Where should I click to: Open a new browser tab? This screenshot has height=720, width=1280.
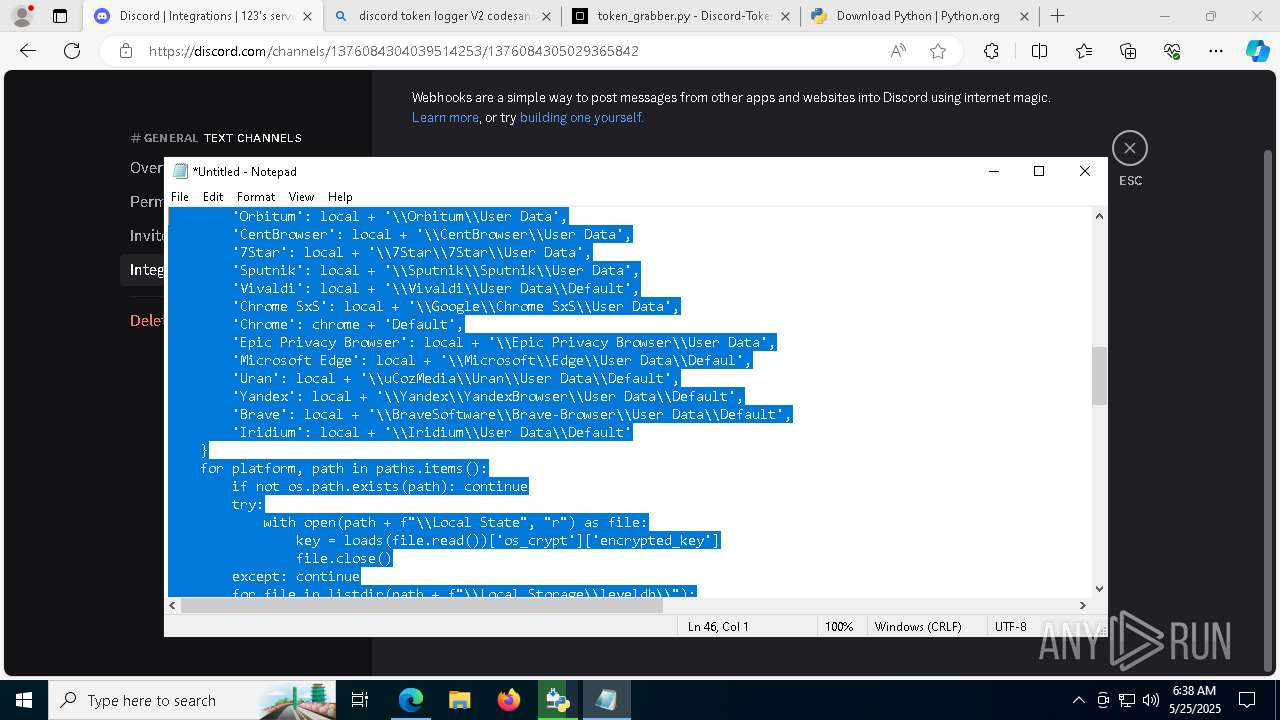(1057, 16)
